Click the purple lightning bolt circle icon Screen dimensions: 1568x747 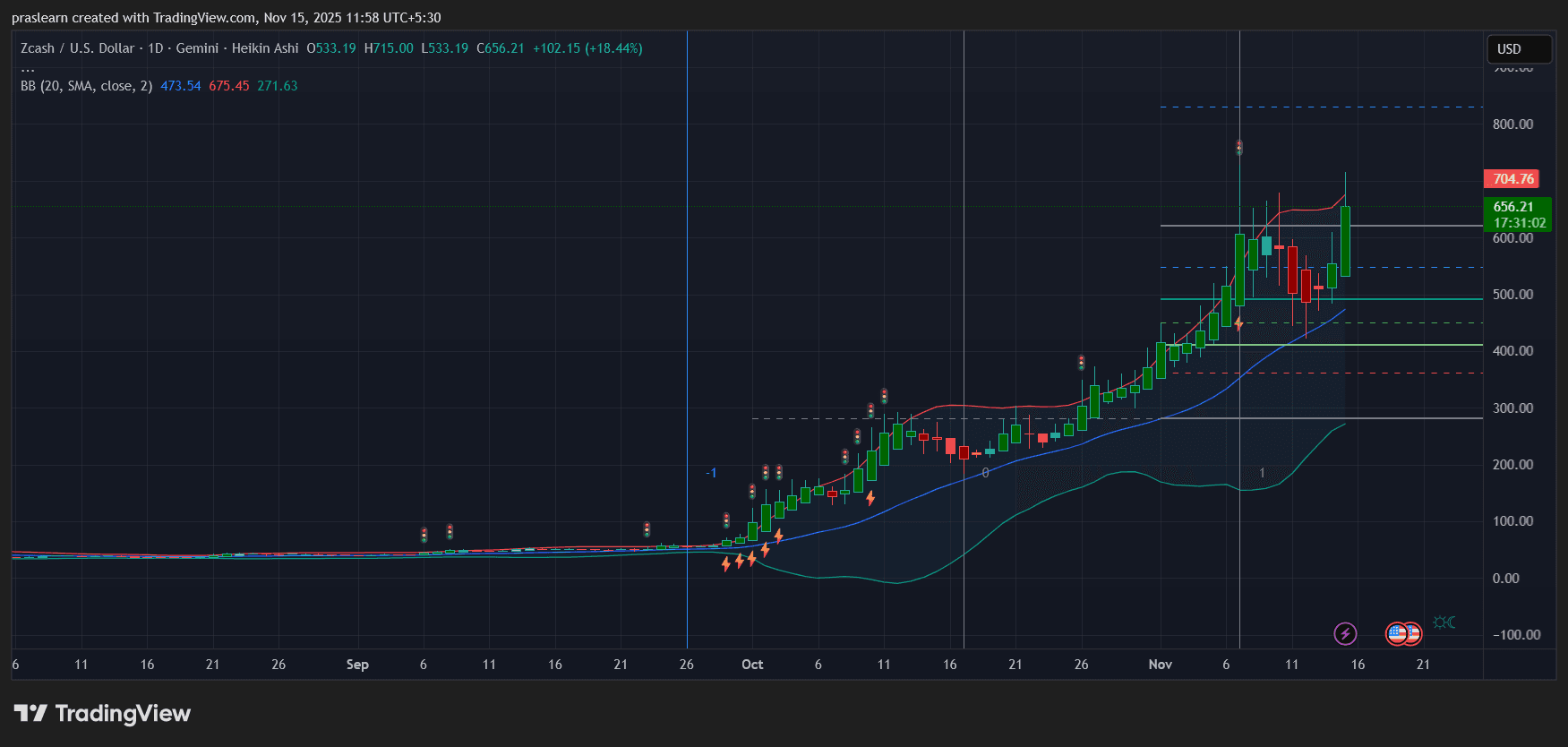[1344, 634]
